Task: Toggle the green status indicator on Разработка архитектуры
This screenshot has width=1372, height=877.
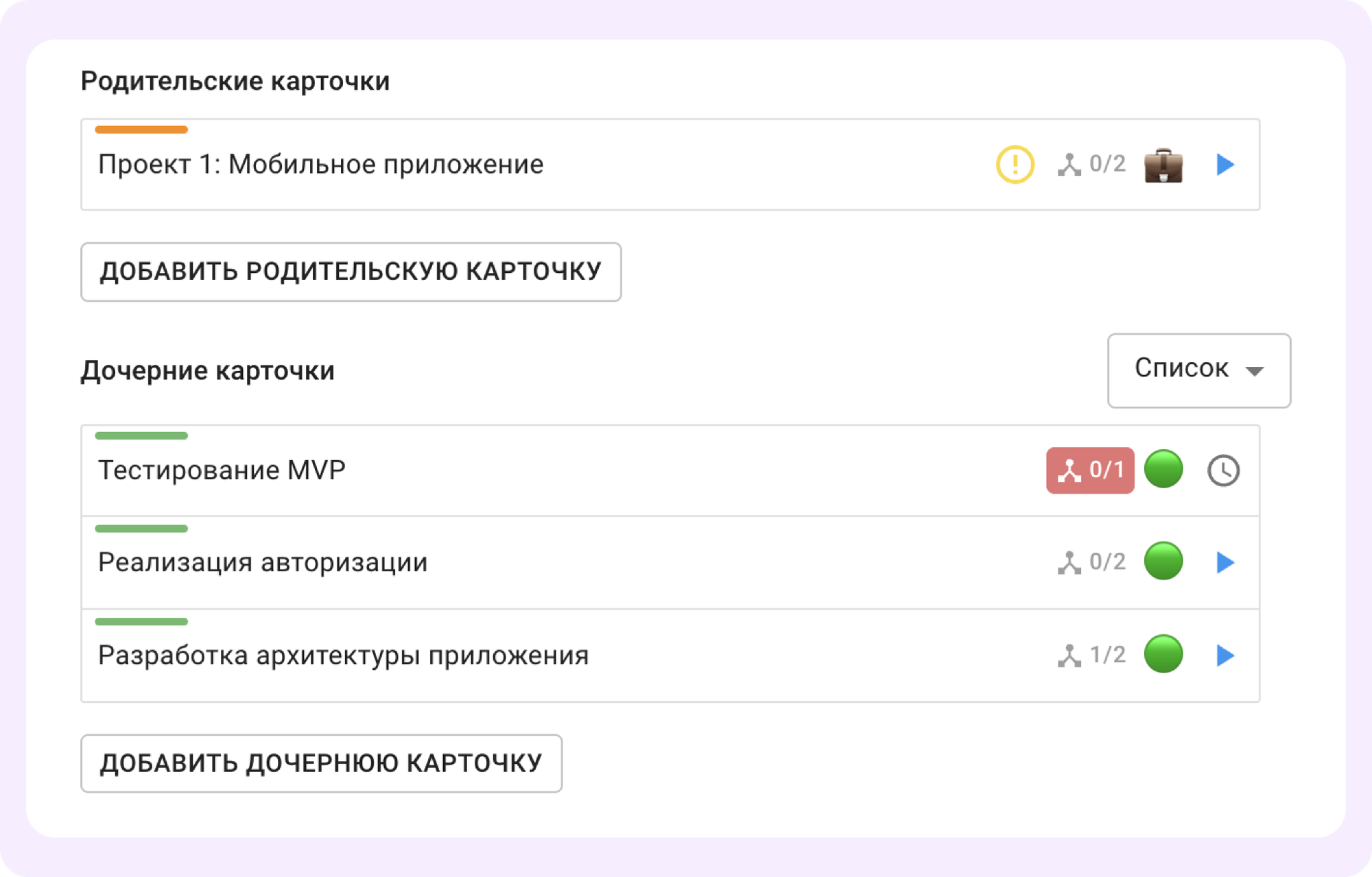Action: [x=1164, y=654]
